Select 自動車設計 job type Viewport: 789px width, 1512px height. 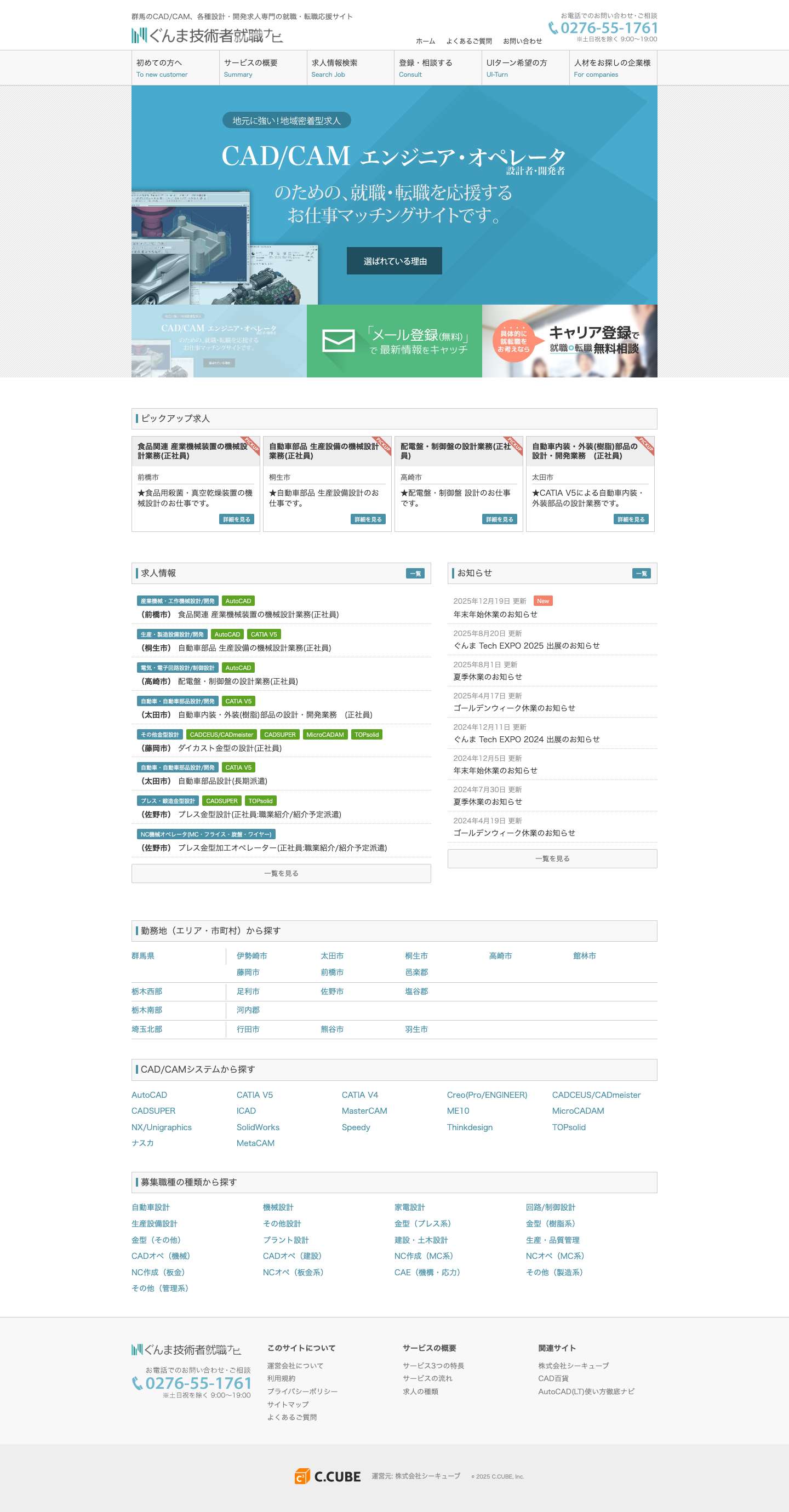pos(150,1207)
